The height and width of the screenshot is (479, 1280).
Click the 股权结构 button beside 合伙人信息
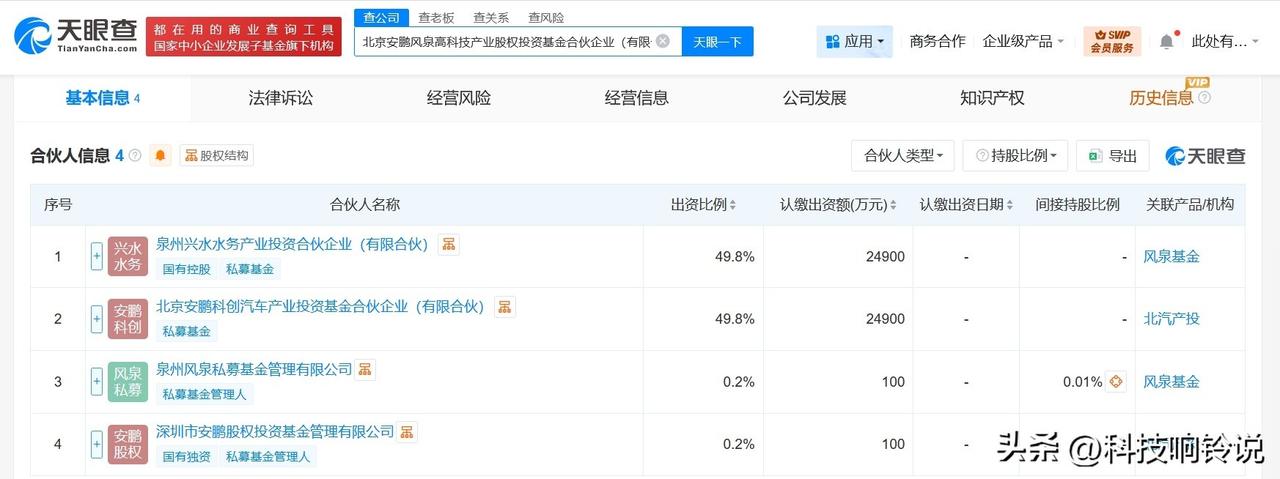pyautogui.click(x=217, y=155)
